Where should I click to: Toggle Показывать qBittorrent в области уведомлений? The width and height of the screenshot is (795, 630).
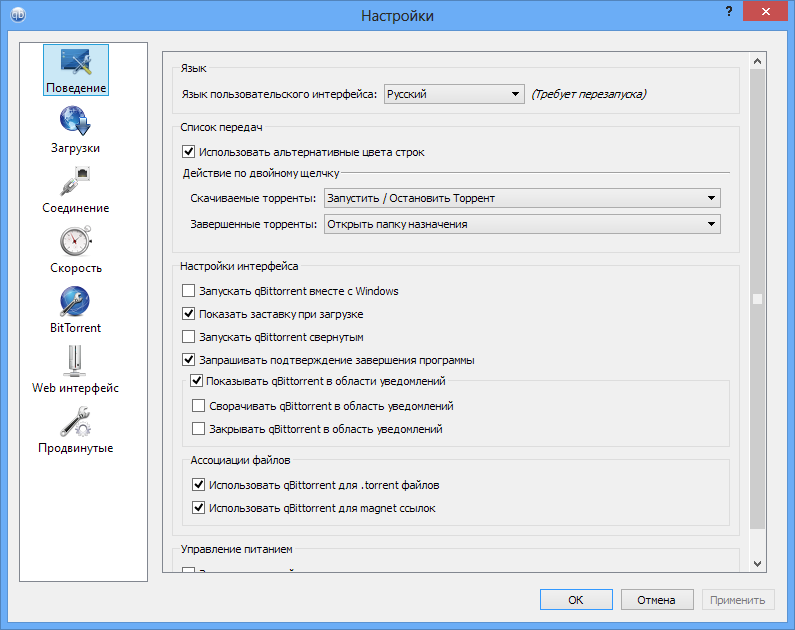(x=196, y=381)
